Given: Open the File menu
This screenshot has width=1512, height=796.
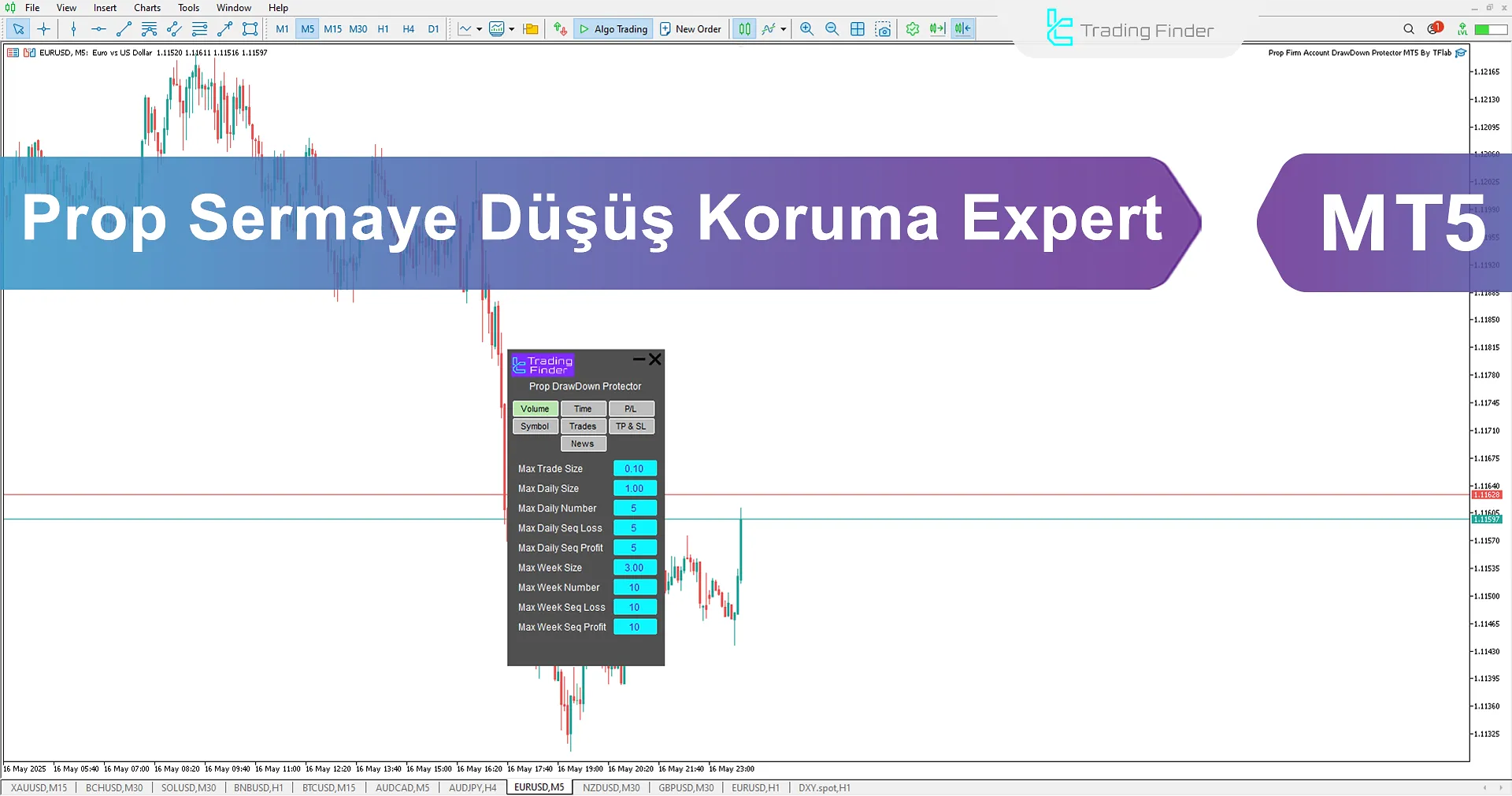Looking at the screenshot, I should pos(32,8).
